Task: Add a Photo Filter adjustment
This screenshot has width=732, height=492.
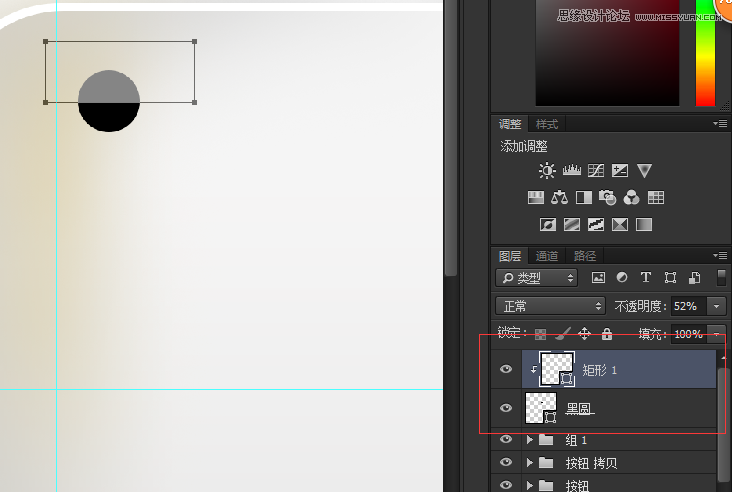Action: click(607, 197)
